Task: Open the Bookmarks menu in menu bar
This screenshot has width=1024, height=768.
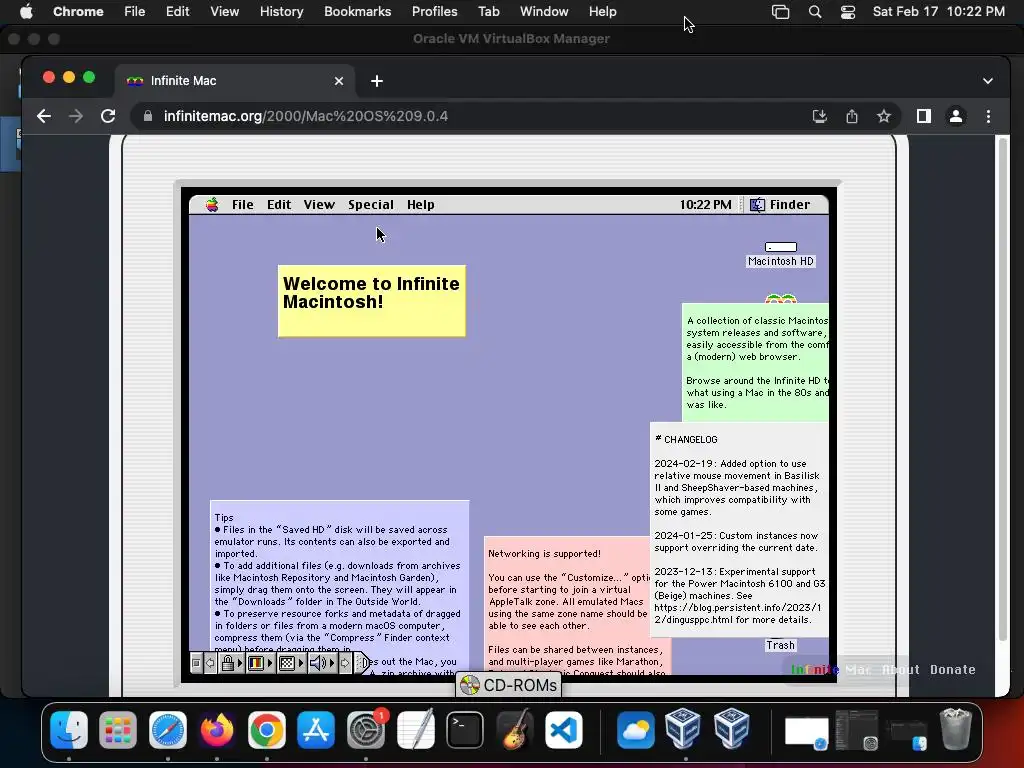Action: [x=357, y=11]
